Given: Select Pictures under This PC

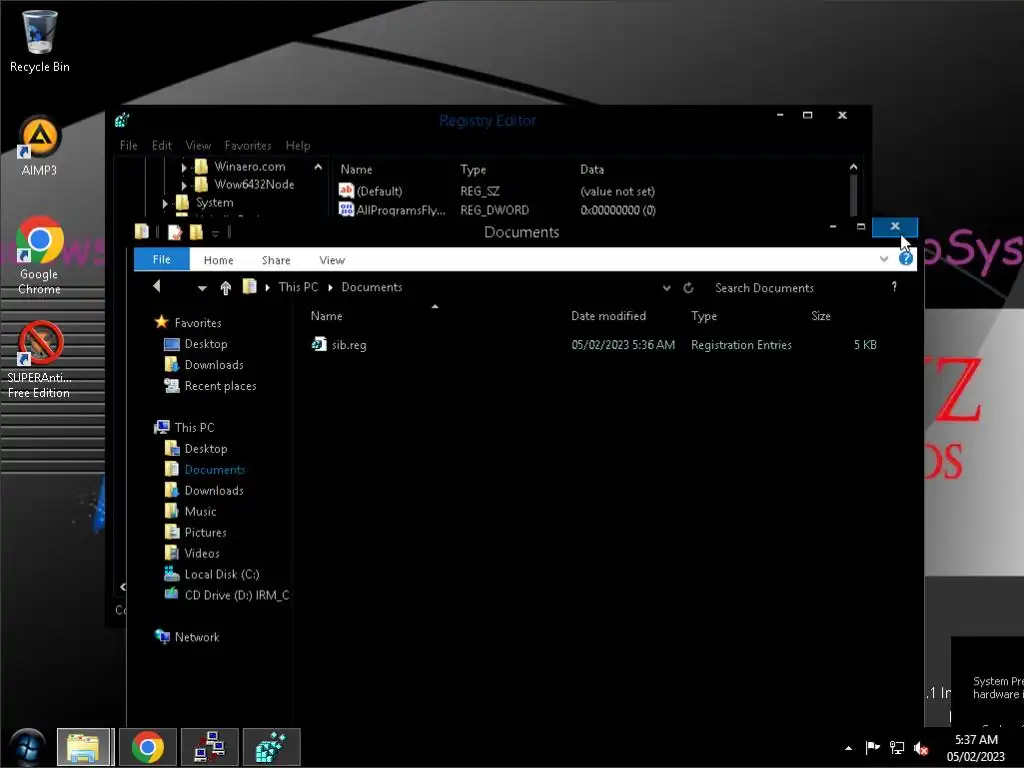Looking at the screenshot, I should tap(205, 532).
